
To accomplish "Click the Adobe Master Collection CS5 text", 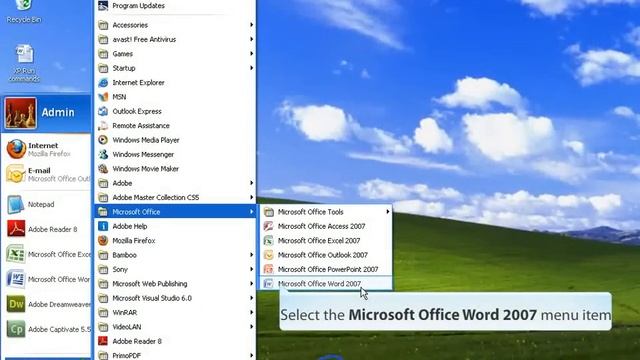I will coord(156,198).
